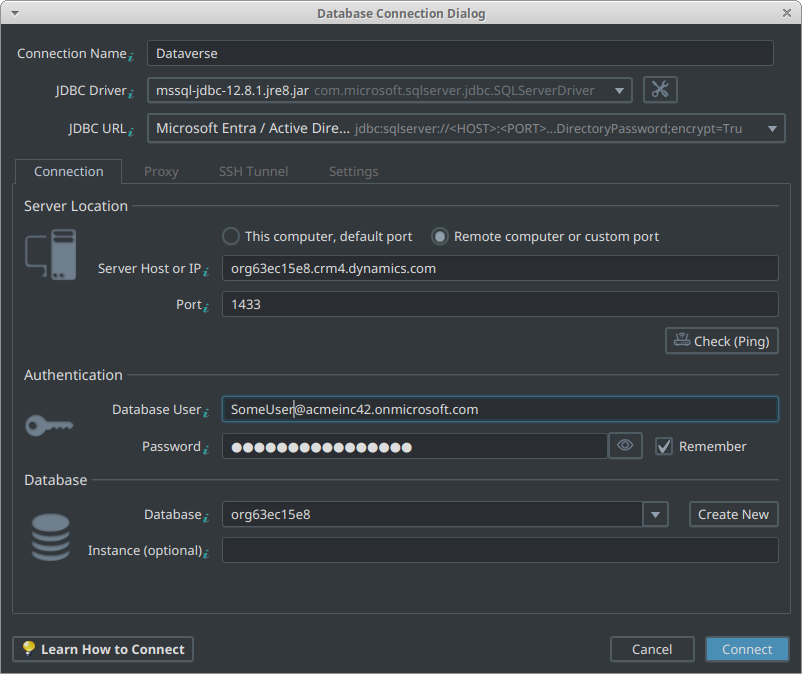Click the database cylinder icon
Viewport: 802px width, 674px height.
click(51, 537)
